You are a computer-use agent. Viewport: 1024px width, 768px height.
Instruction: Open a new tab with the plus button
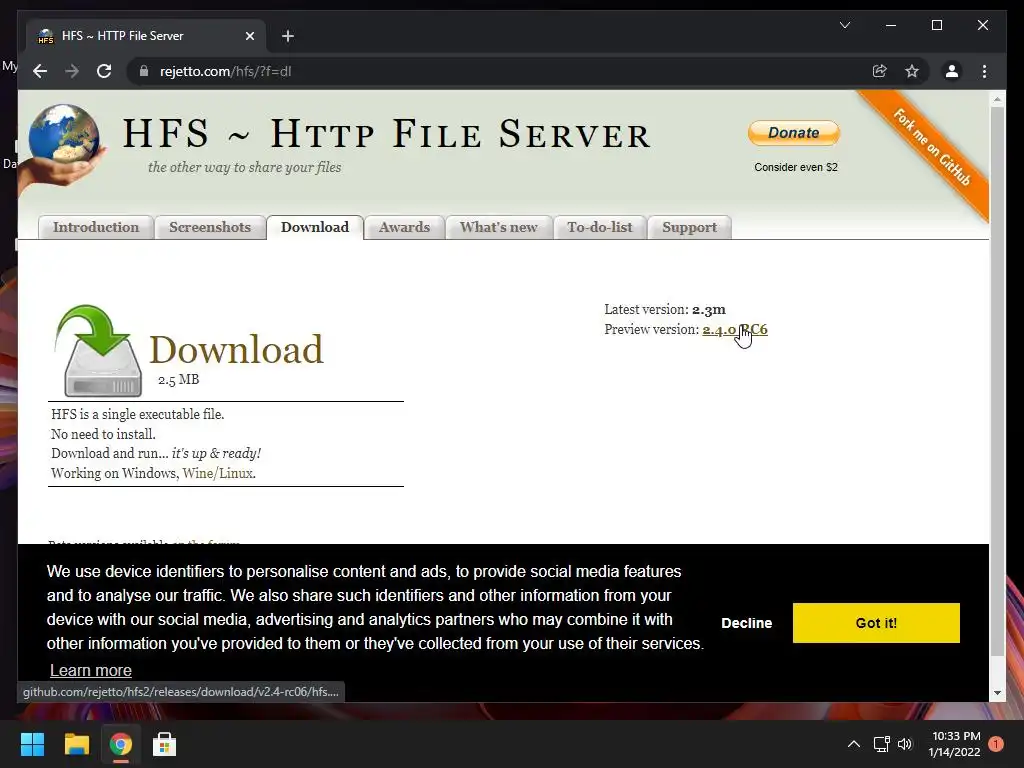click(x=288, y=36)
